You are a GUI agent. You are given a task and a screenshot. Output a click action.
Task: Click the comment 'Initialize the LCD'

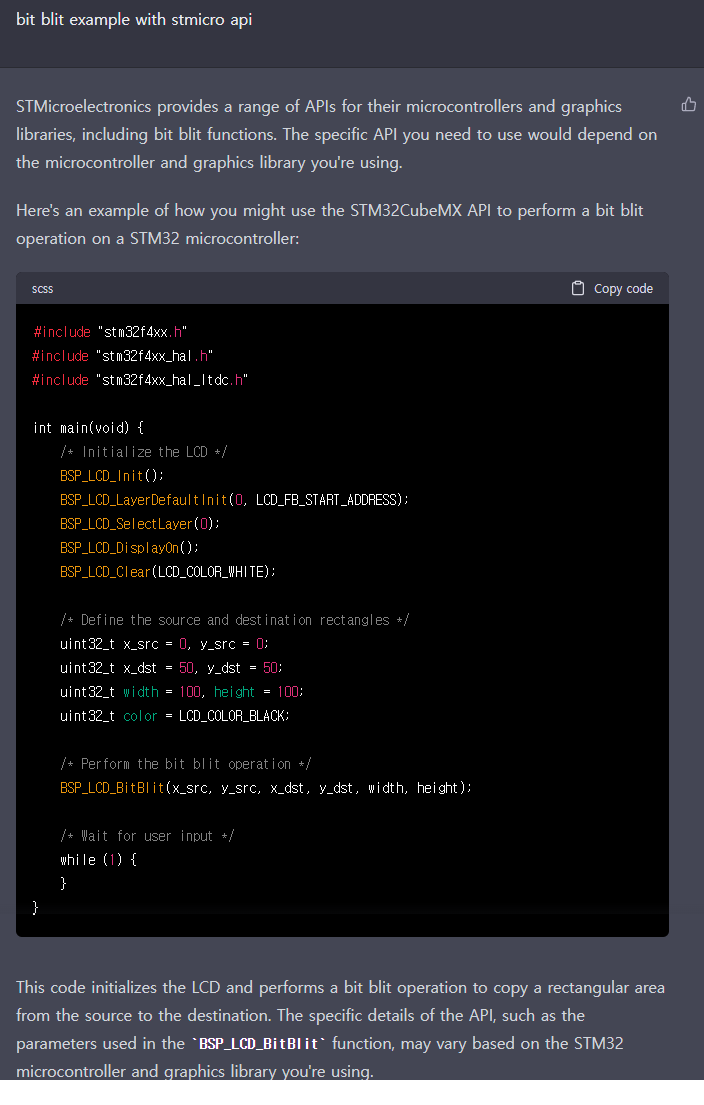(144, 452)
